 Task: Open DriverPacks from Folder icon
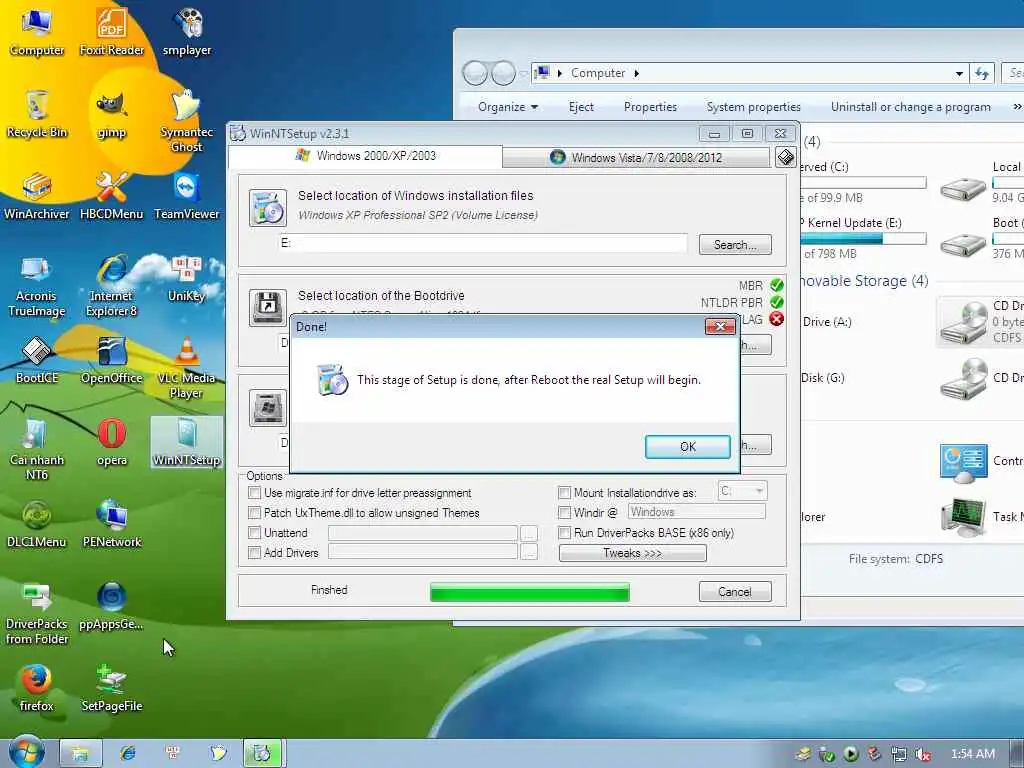(37, 613)
